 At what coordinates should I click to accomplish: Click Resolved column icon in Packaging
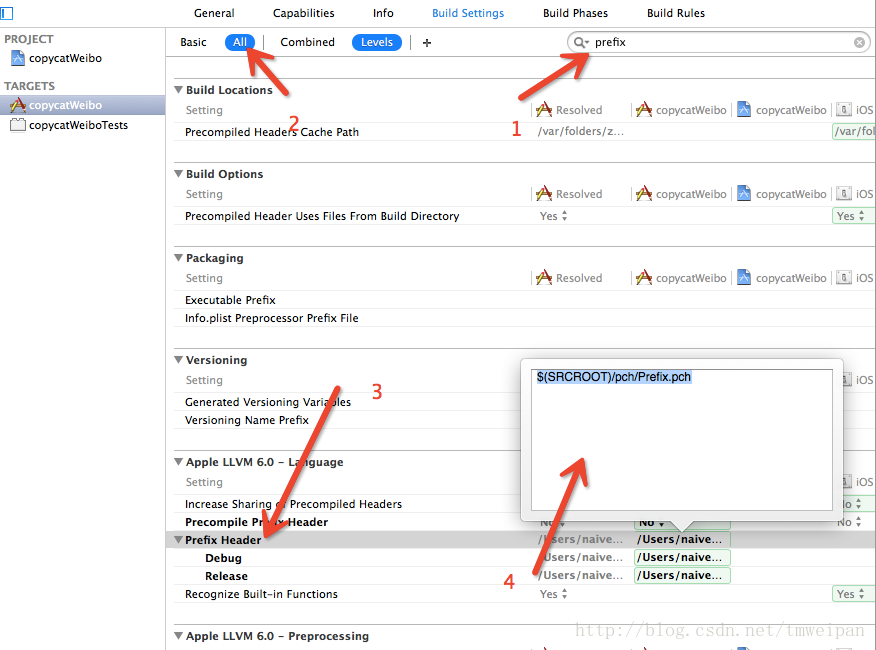tap(544, 277)
